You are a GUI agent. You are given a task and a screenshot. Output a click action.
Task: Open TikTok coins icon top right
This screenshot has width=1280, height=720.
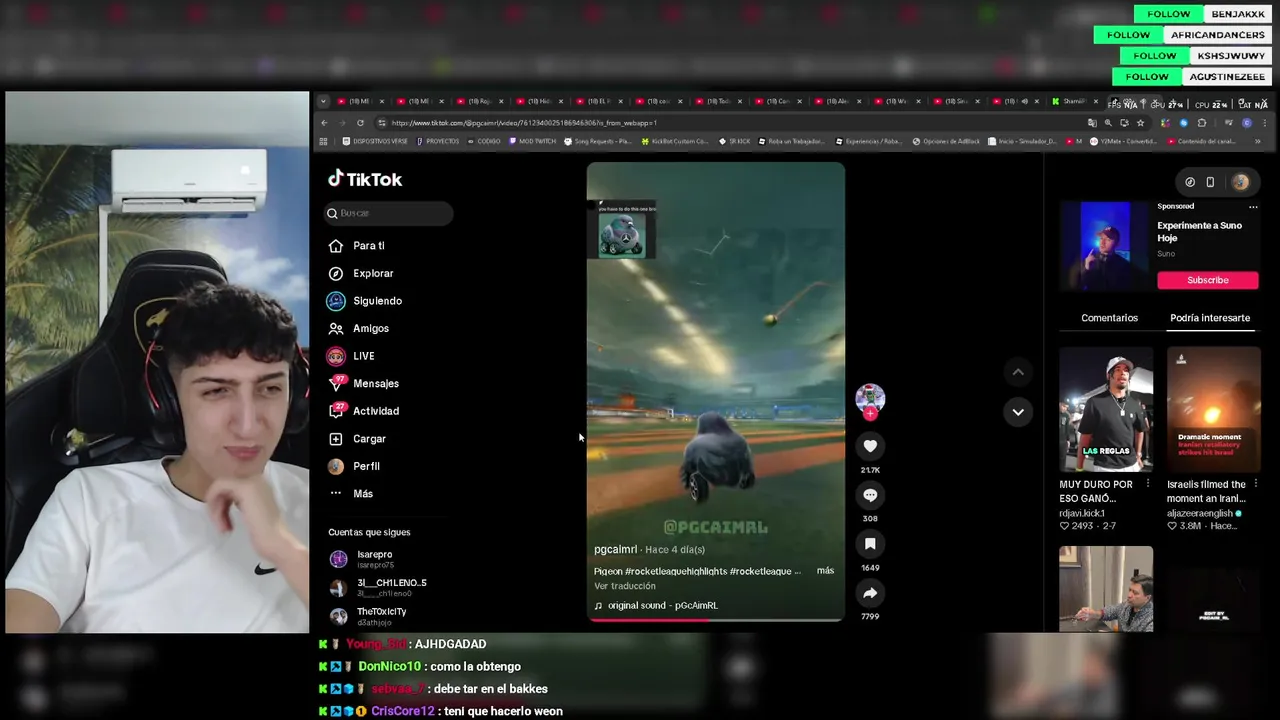(1190, 182)
